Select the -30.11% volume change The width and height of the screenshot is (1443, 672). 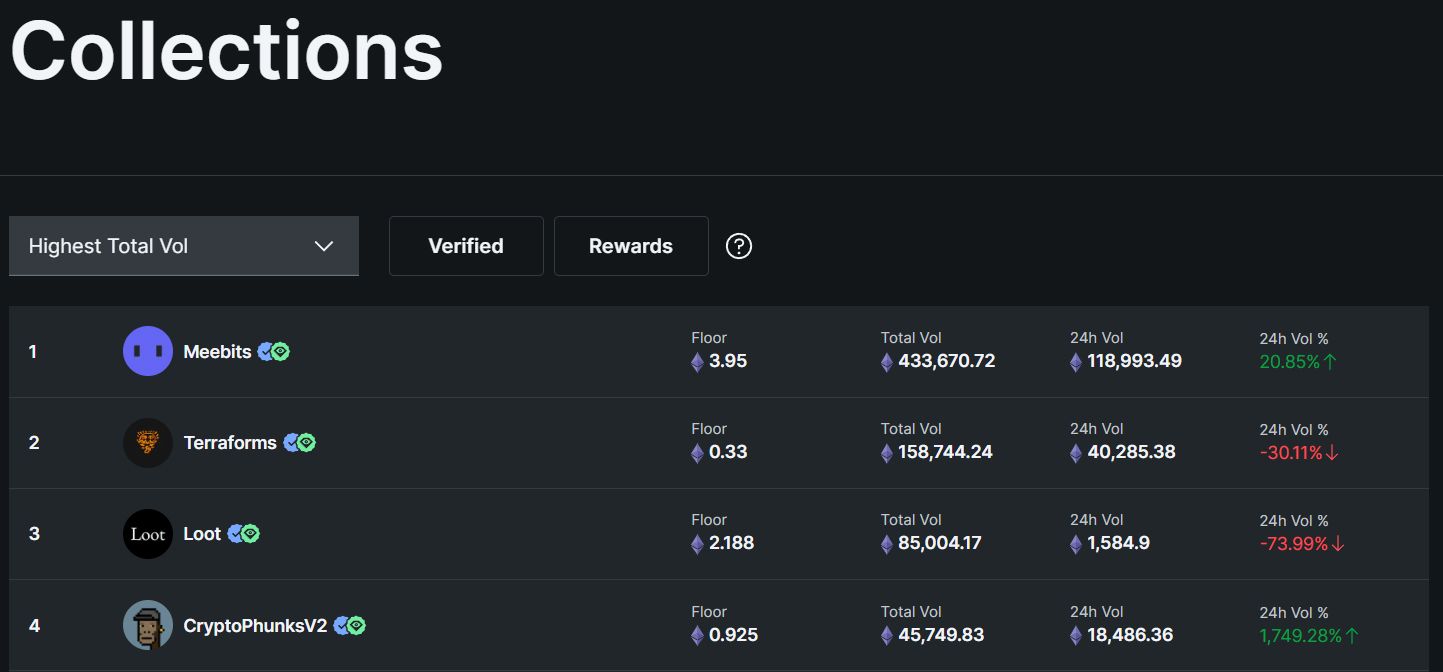click(x=1291, y=453)
